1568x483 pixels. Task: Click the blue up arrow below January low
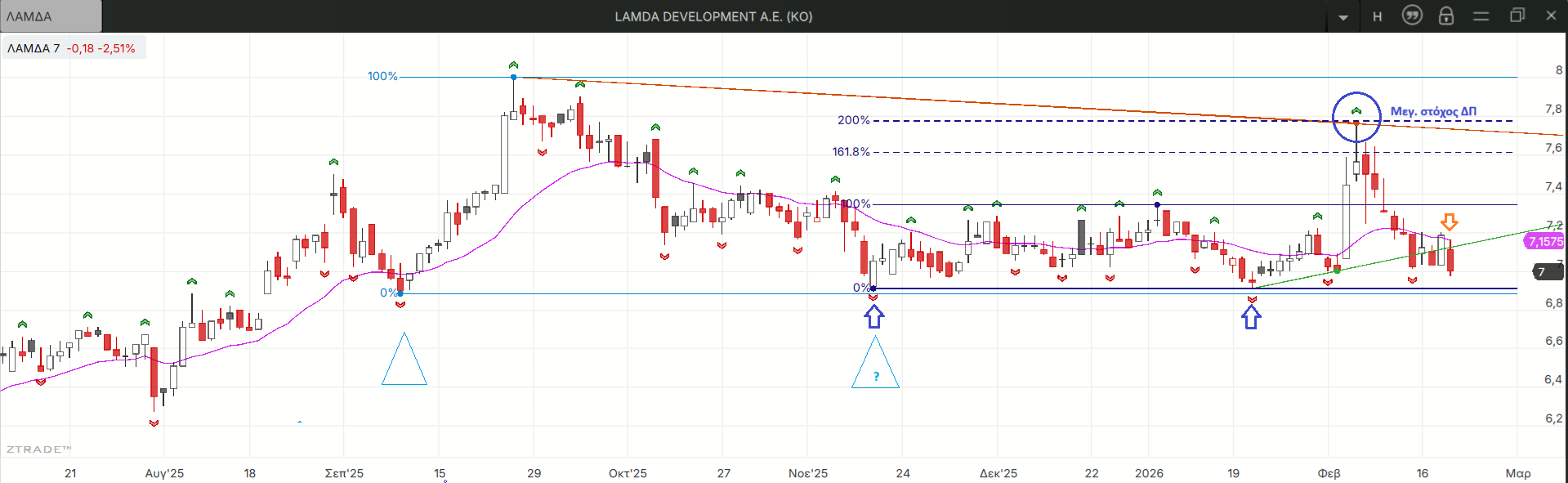tap(1251, 317)
